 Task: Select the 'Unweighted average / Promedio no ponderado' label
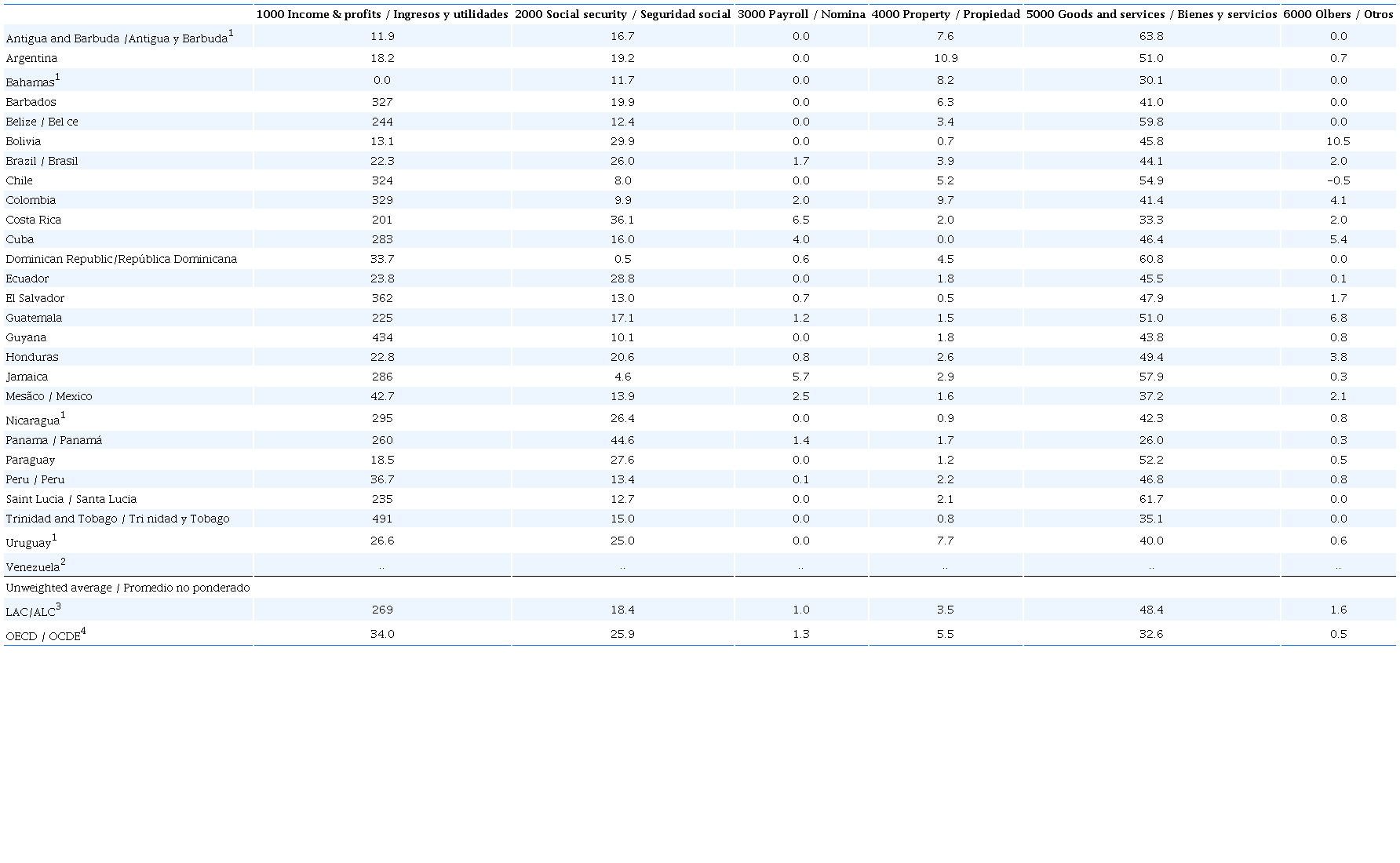[128, 588]
